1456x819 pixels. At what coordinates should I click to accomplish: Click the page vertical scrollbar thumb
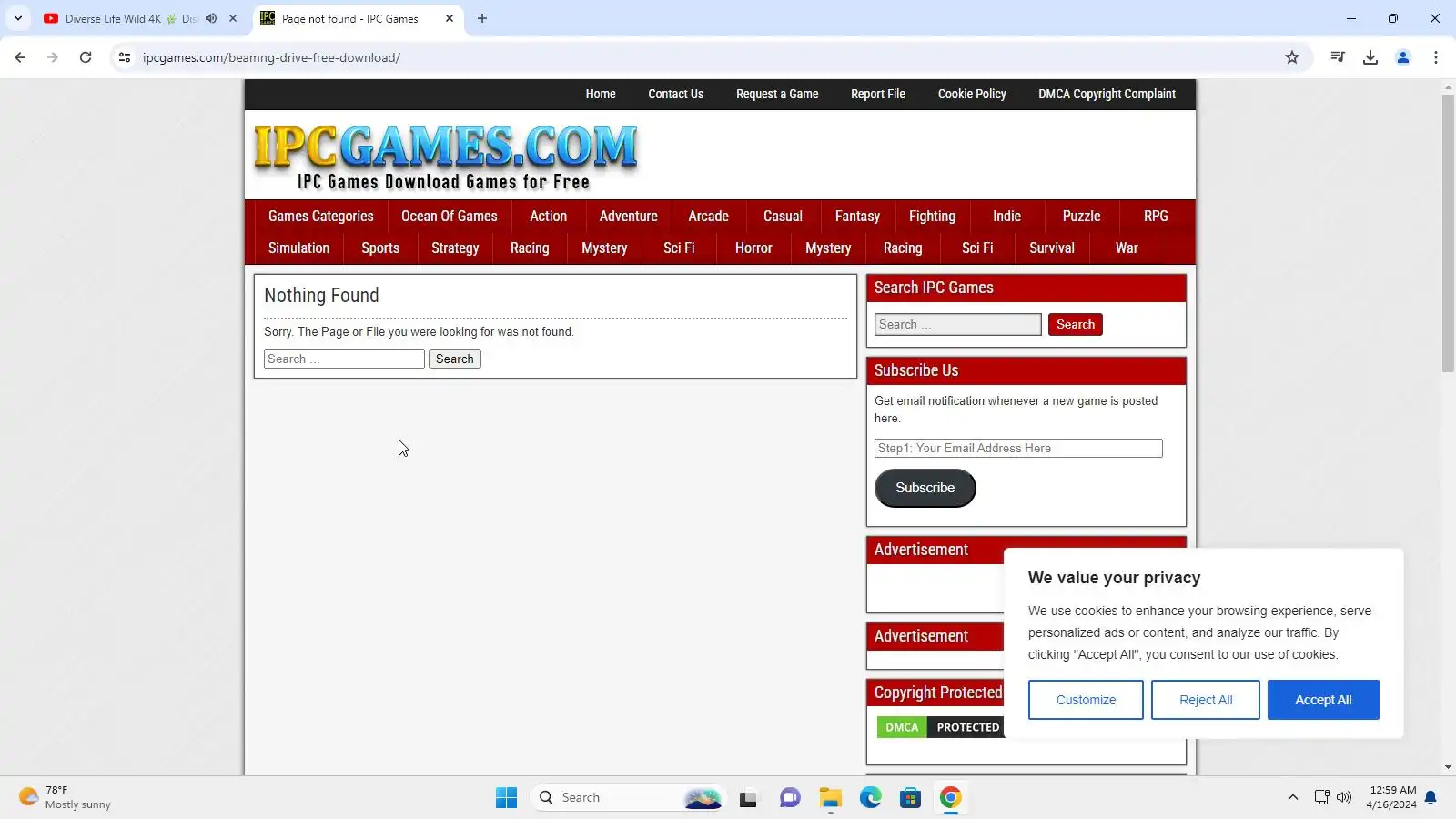pos(1448,232)
